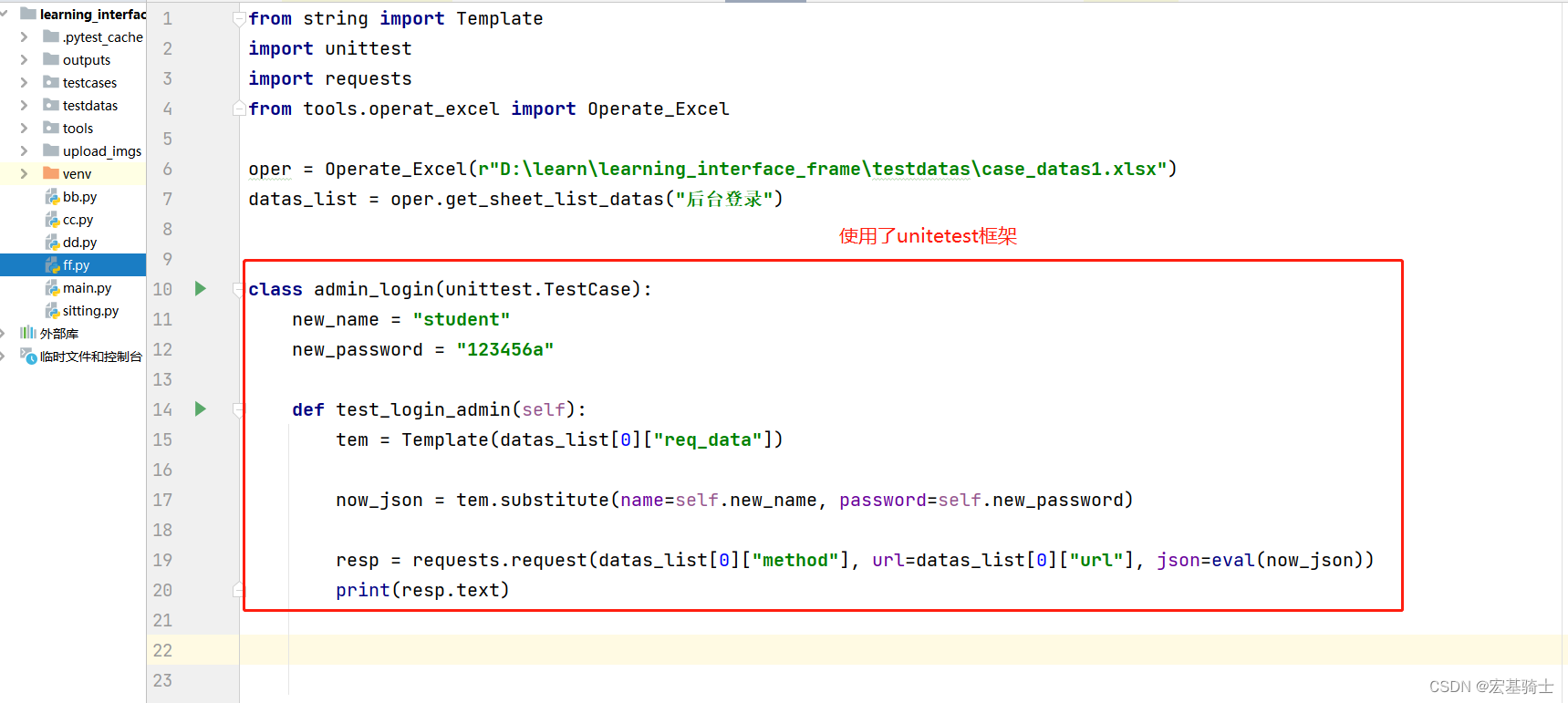Expand the venv folder
The width and height of the screenshot is (1568, 703).
(25, 174)
